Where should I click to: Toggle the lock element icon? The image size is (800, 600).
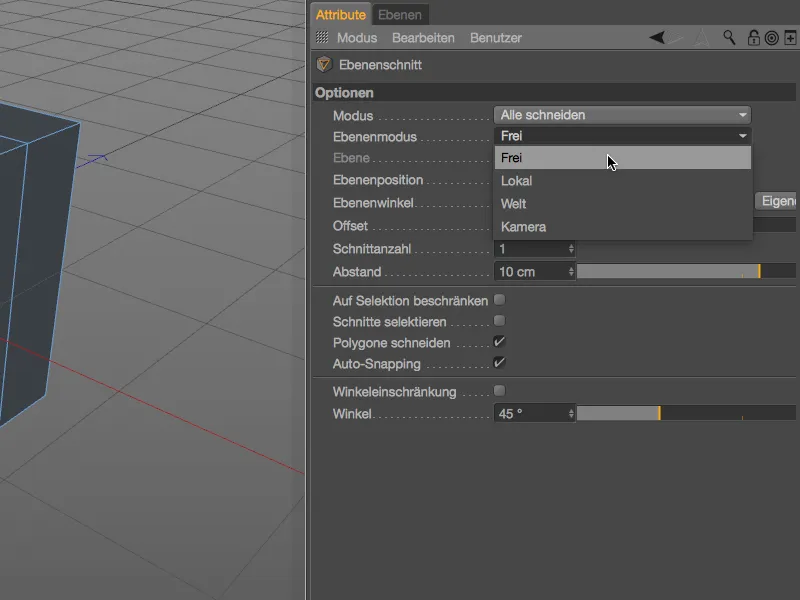click(754, 38)
